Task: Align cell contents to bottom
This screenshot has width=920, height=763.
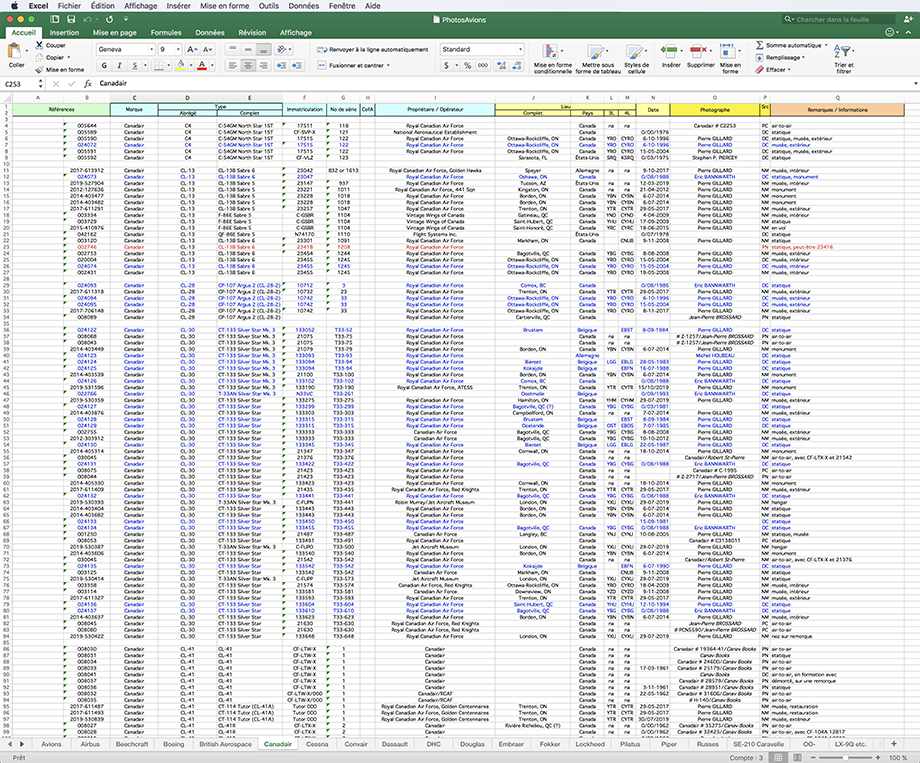Action: point(263,49)
